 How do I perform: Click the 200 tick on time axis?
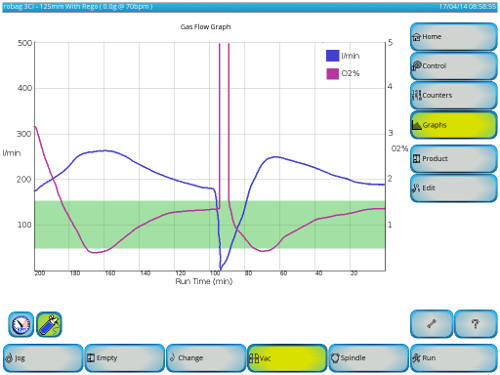(40, 273)
